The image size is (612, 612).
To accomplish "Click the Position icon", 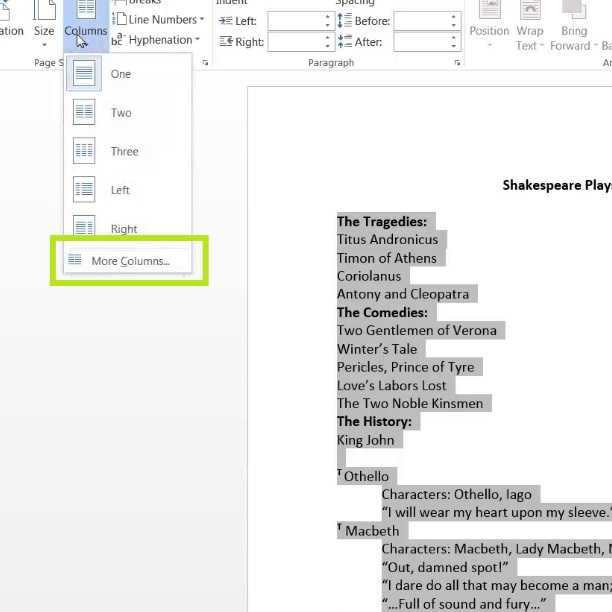I will pyautogui.click(x=489, y=10).
